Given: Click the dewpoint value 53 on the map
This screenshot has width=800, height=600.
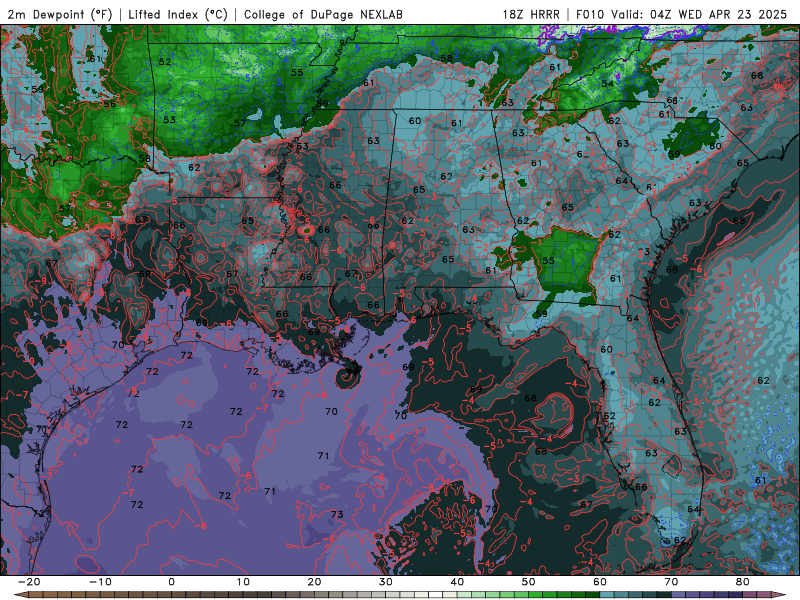Looking at the screenshot, I should coord(169,120).
